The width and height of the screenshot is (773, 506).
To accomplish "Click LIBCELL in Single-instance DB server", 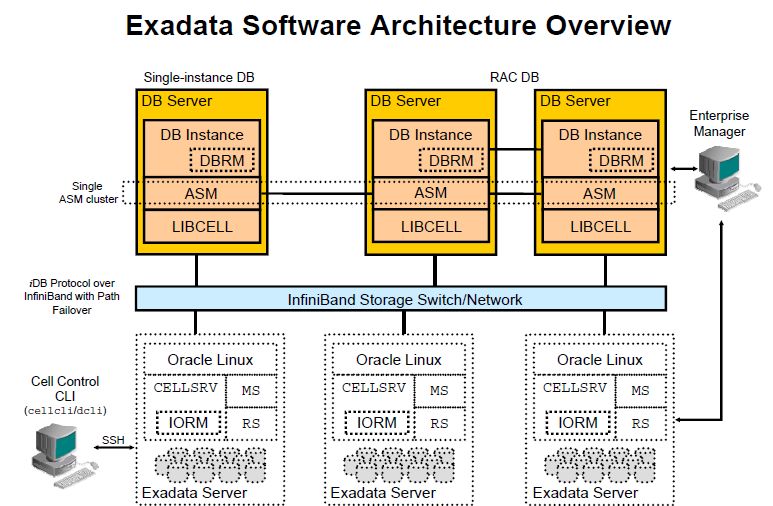I will (202, 227).
